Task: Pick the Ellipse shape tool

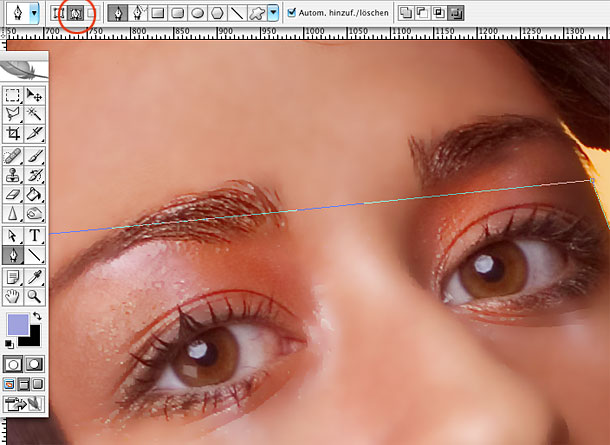Action: (x=198, y=13)
